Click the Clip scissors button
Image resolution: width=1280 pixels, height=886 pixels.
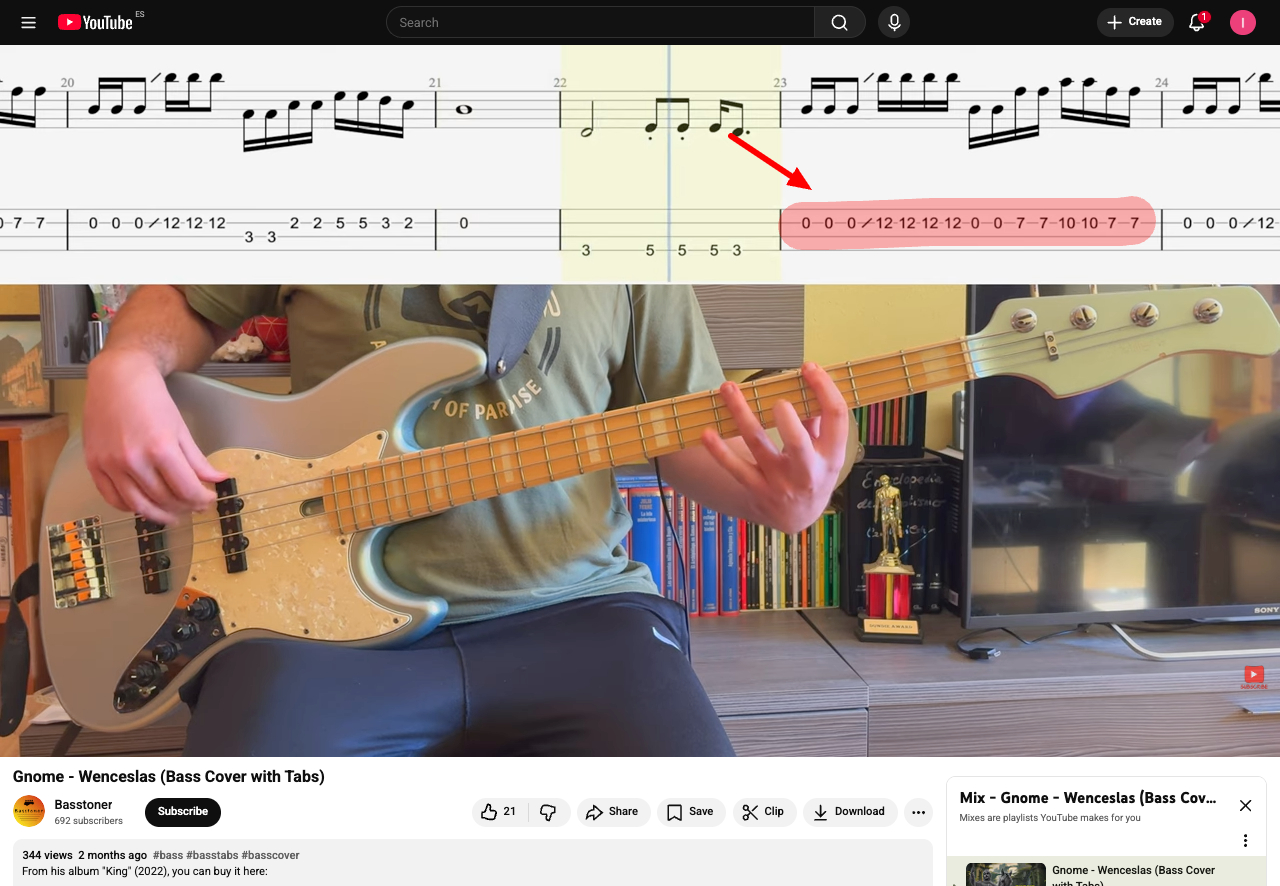click(764, 812)
